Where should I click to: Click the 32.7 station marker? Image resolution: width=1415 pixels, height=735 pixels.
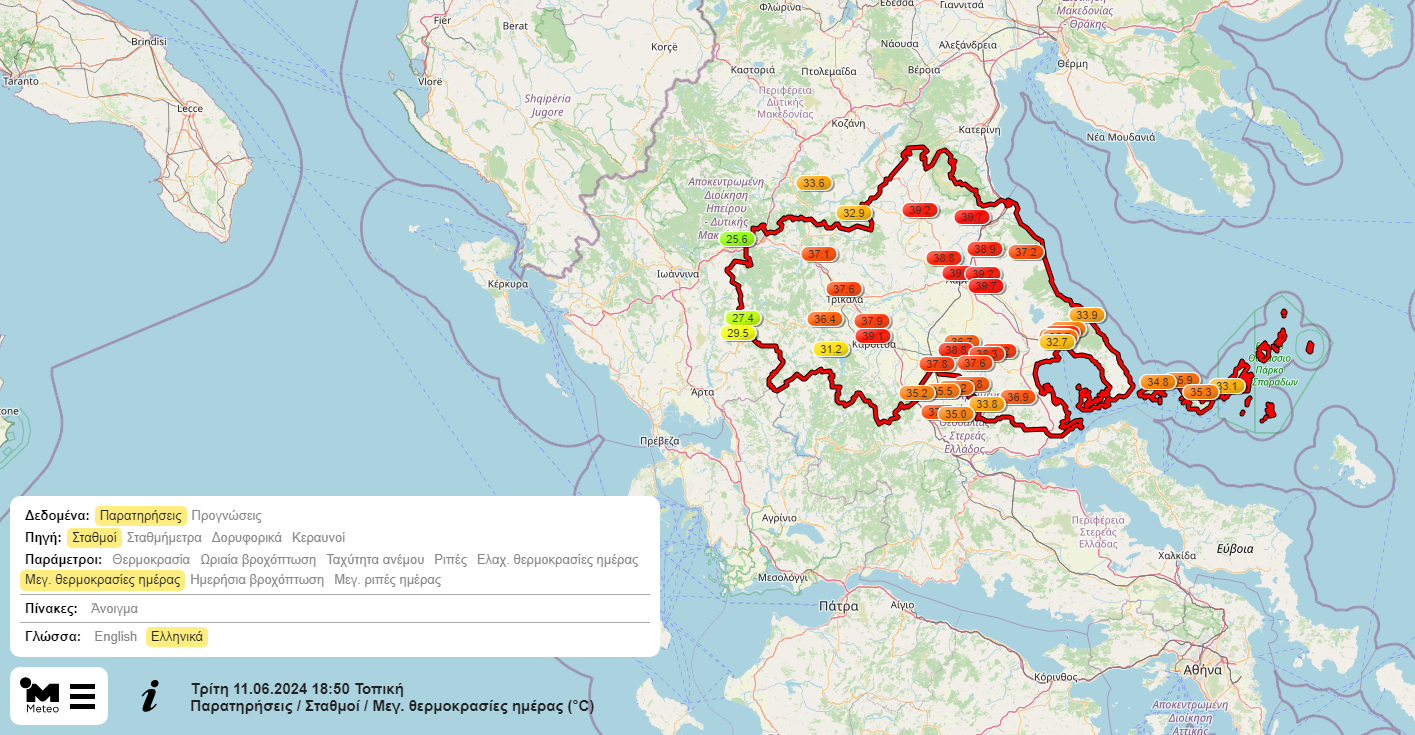pos(1057,342)
